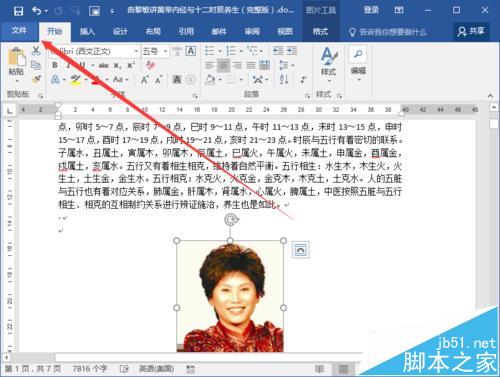Shrink font size with smaller A

click(158, 80)
